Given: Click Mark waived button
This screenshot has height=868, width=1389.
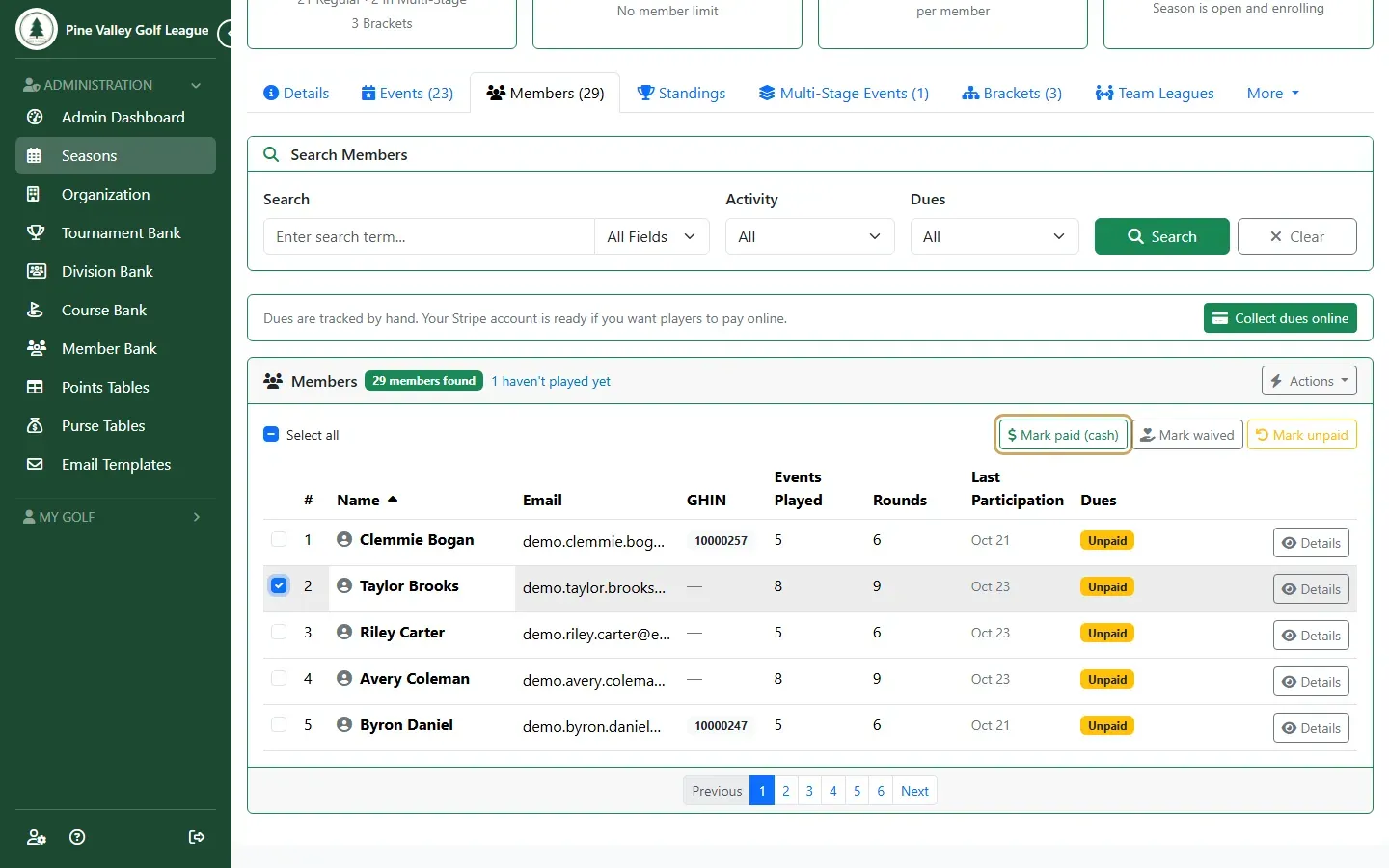Looking at the screenshot, I should (1187, 435).
